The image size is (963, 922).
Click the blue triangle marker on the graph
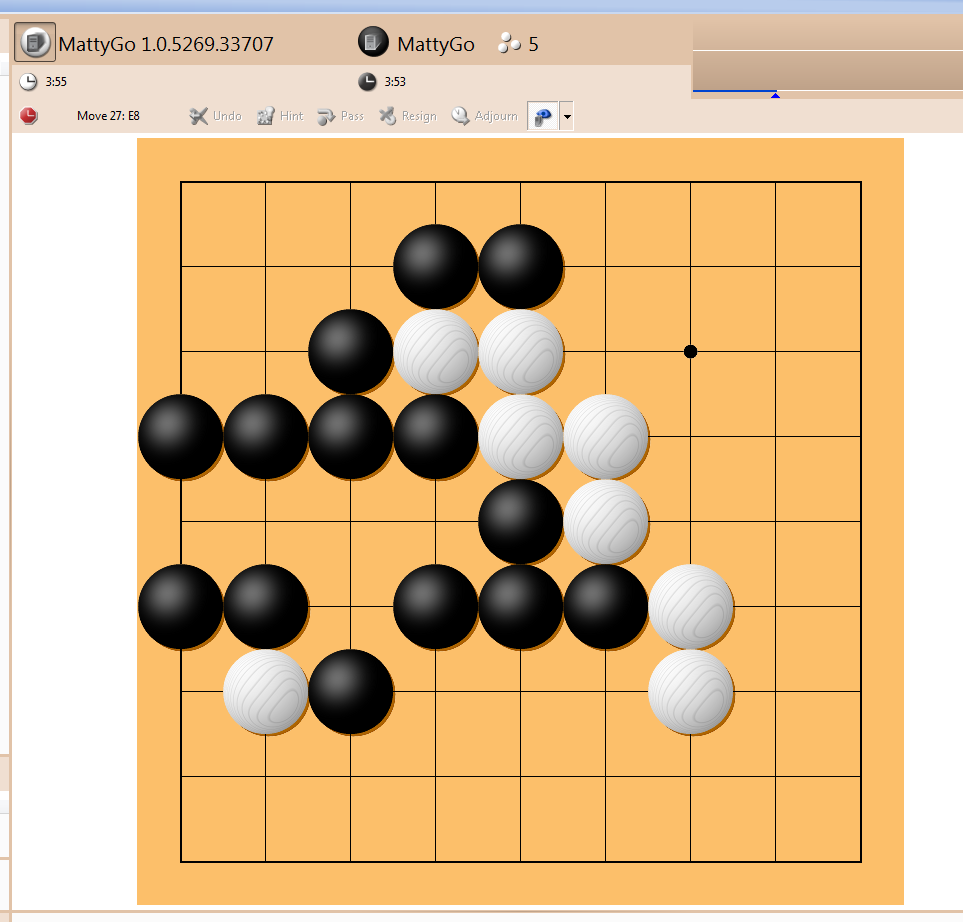click(775, 95)
